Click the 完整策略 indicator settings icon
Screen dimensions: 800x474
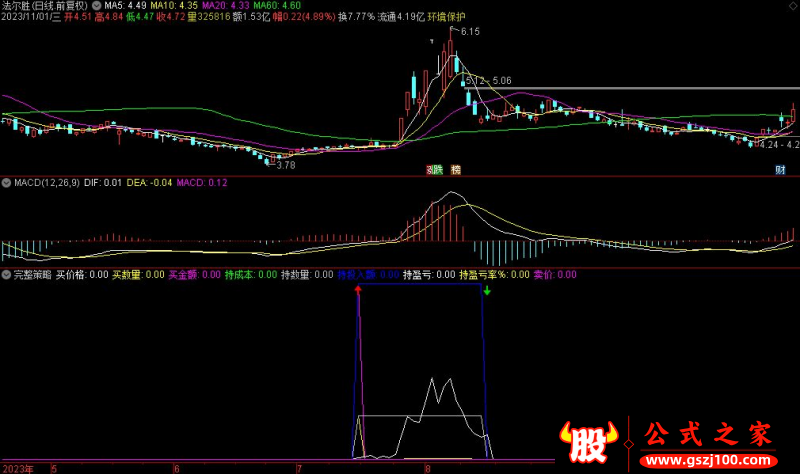[6, 274]
